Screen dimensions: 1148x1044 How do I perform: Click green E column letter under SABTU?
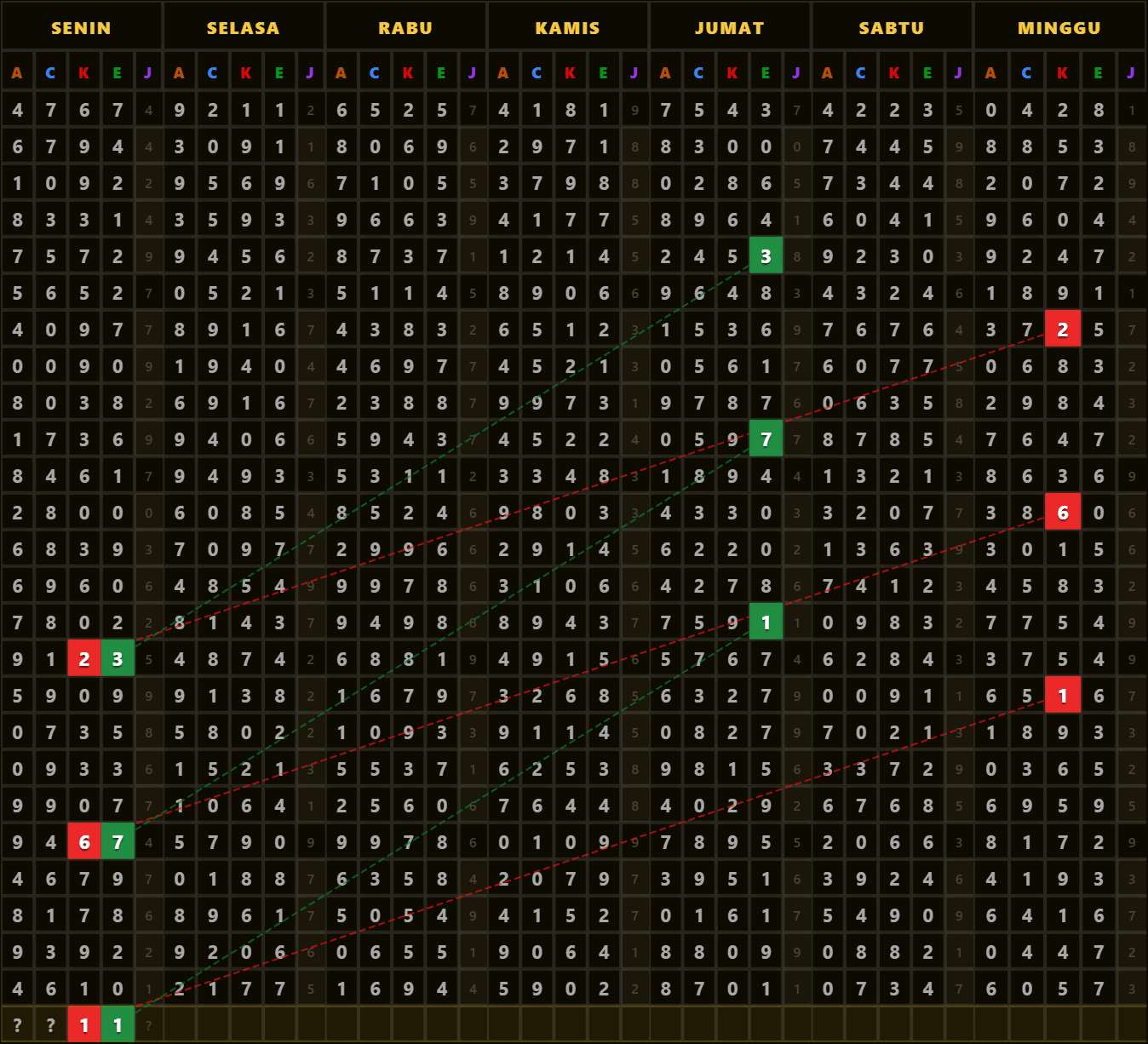927,73
